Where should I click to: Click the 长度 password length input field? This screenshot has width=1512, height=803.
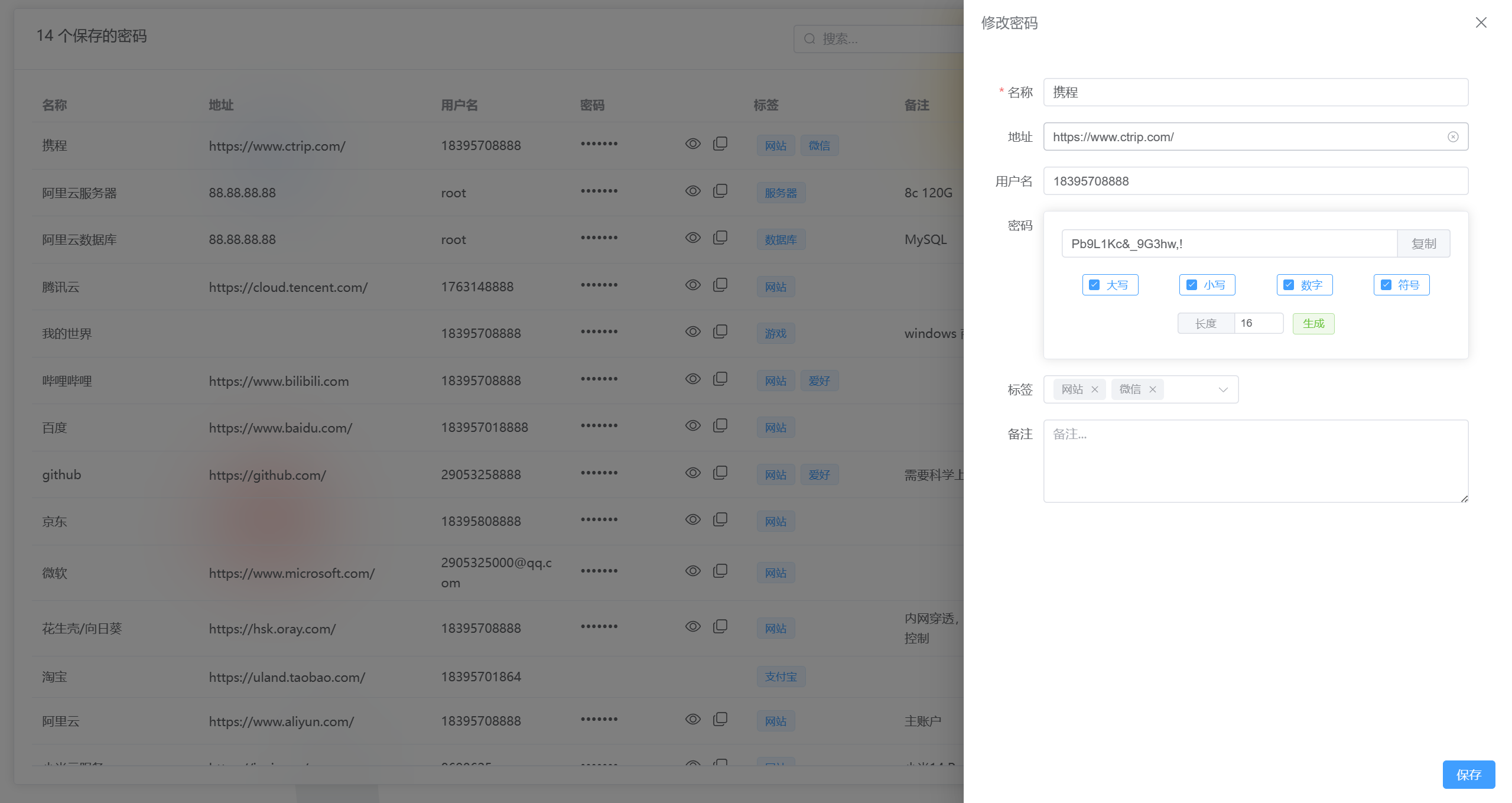click(1258, 323)
